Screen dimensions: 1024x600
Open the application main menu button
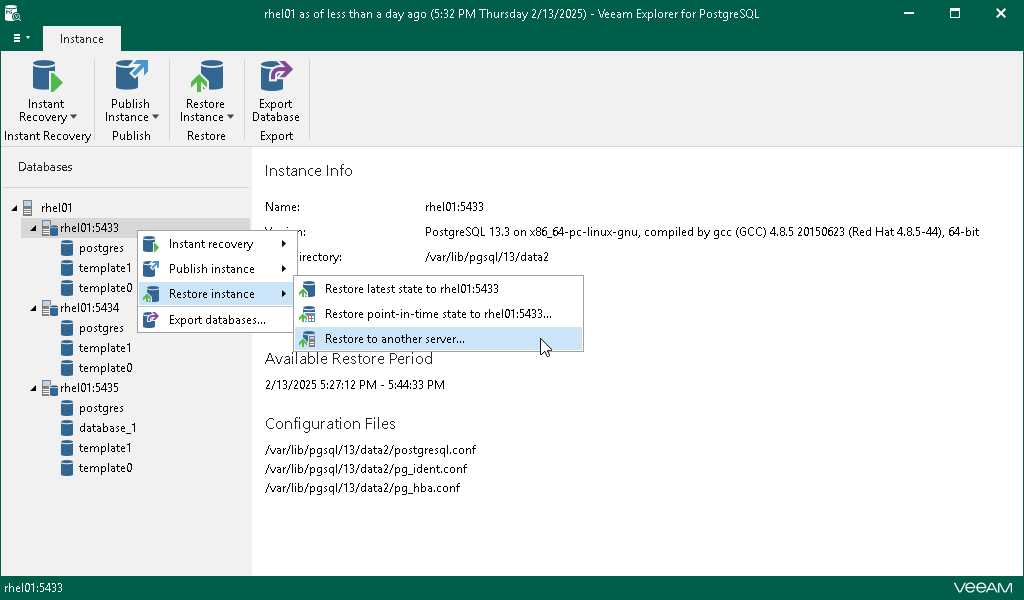pos(21,38)
